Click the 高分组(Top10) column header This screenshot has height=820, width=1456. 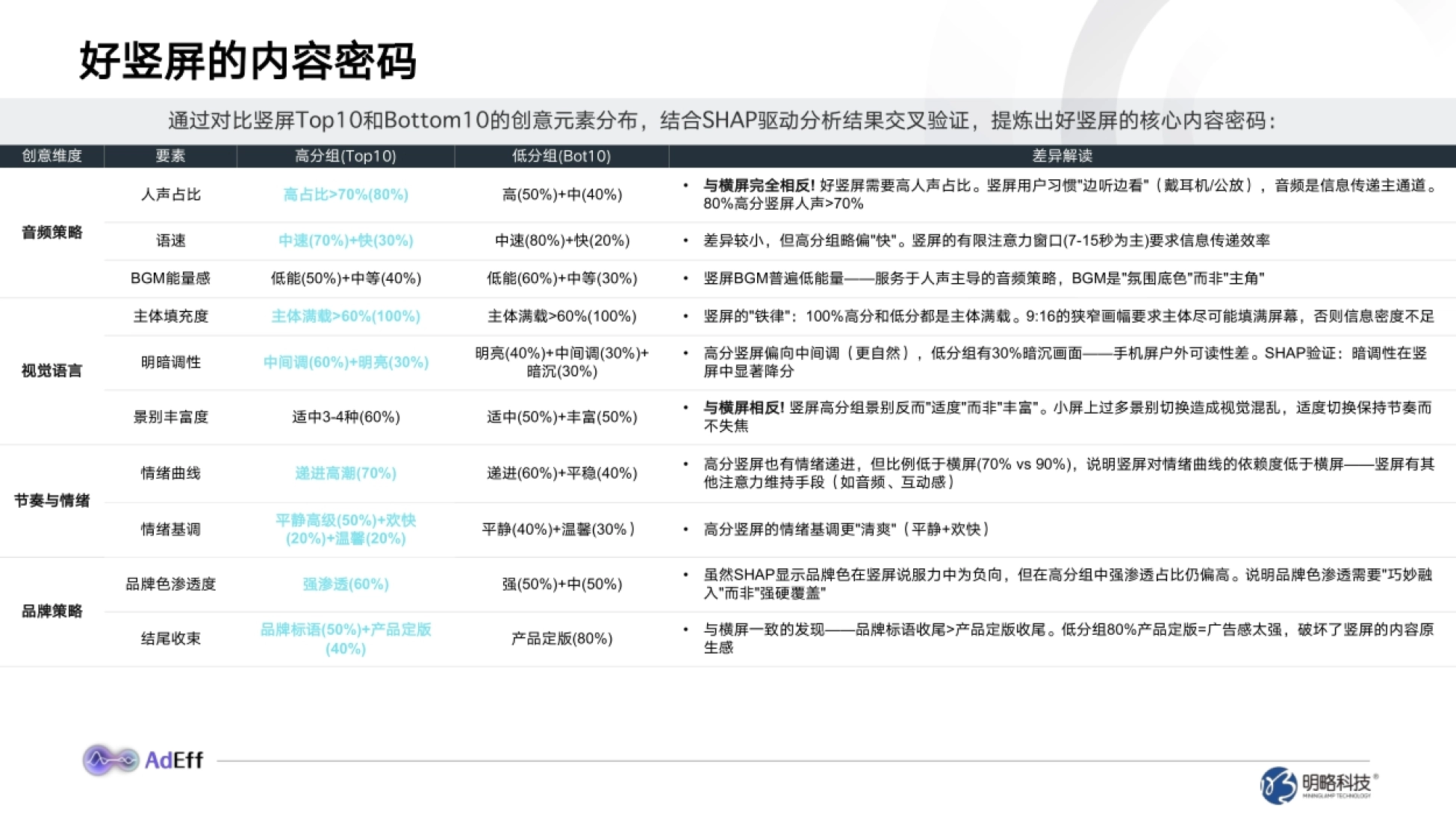pyautogui.click(x=345, y=155)
